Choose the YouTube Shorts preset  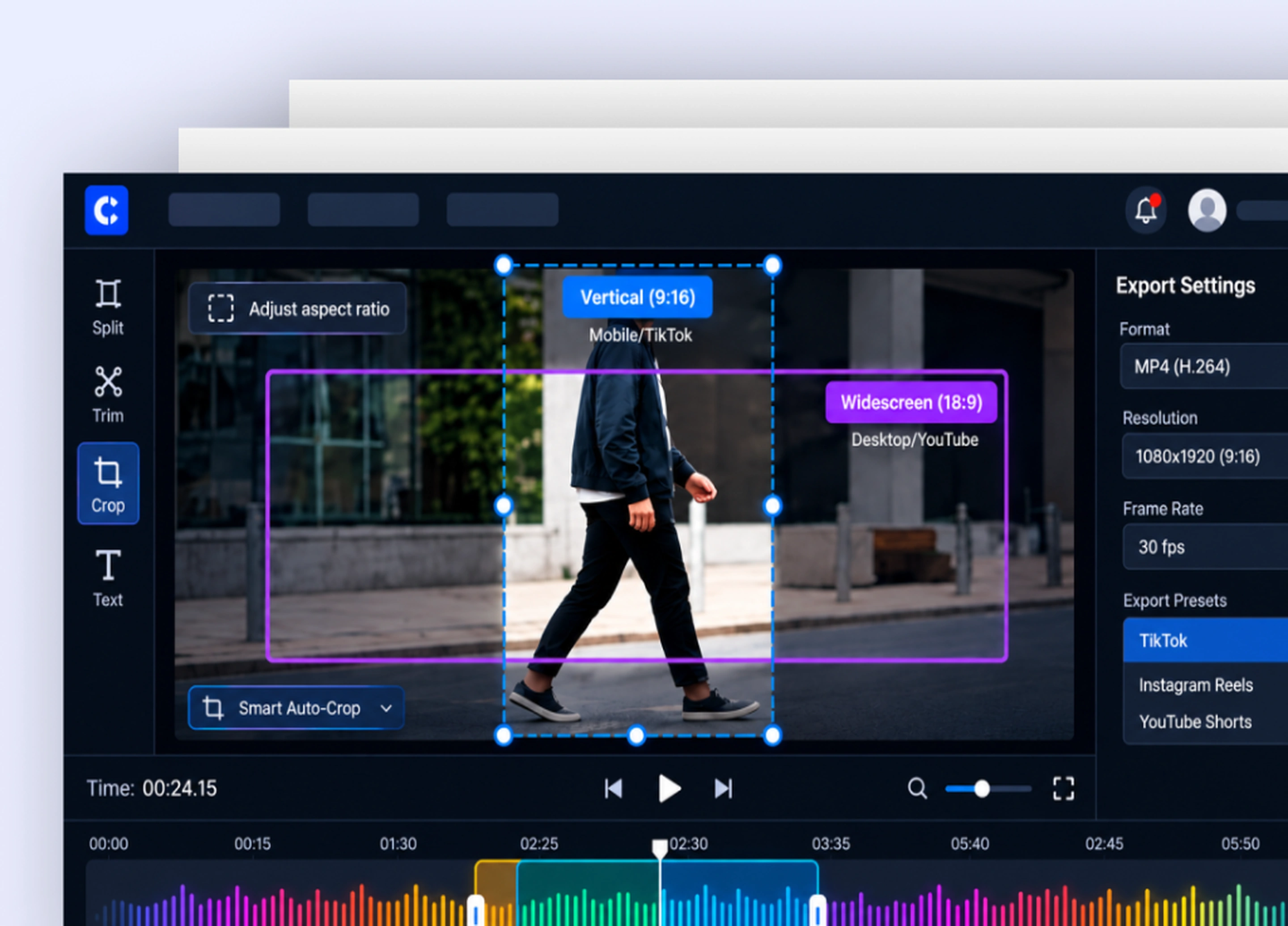[x=1206, y=722]
